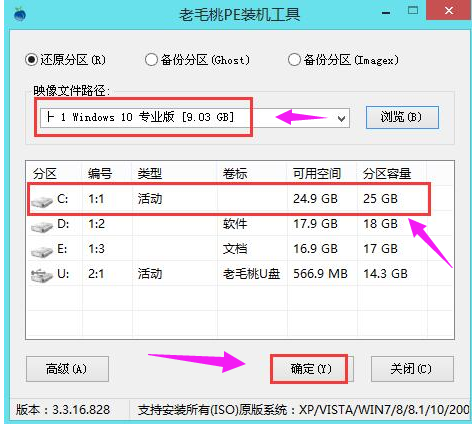Click the 确定(Y) confirm button
472x424 pixels.
click(311, 369)
